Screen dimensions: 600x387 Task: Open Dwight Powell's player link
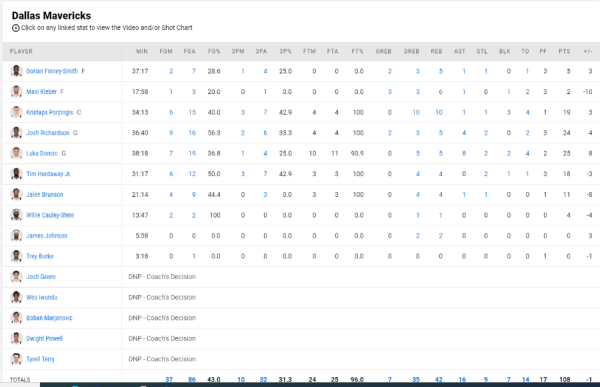pyautogui.click(x=44, y=338)
